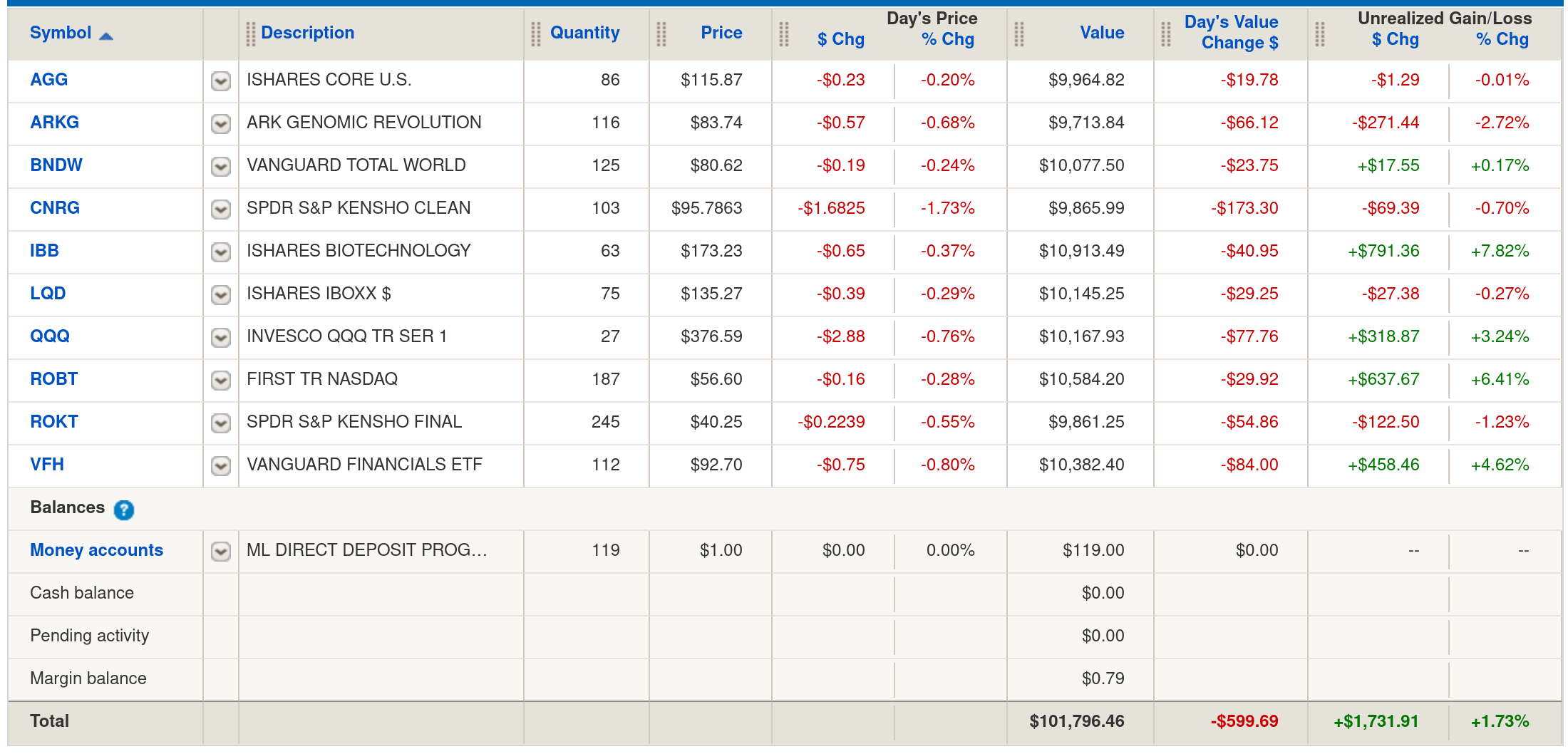Click the drag grip next to Quantity header
Viewport: 1568px width, 754px height.
pyautogui.click(x=535, y=33)
